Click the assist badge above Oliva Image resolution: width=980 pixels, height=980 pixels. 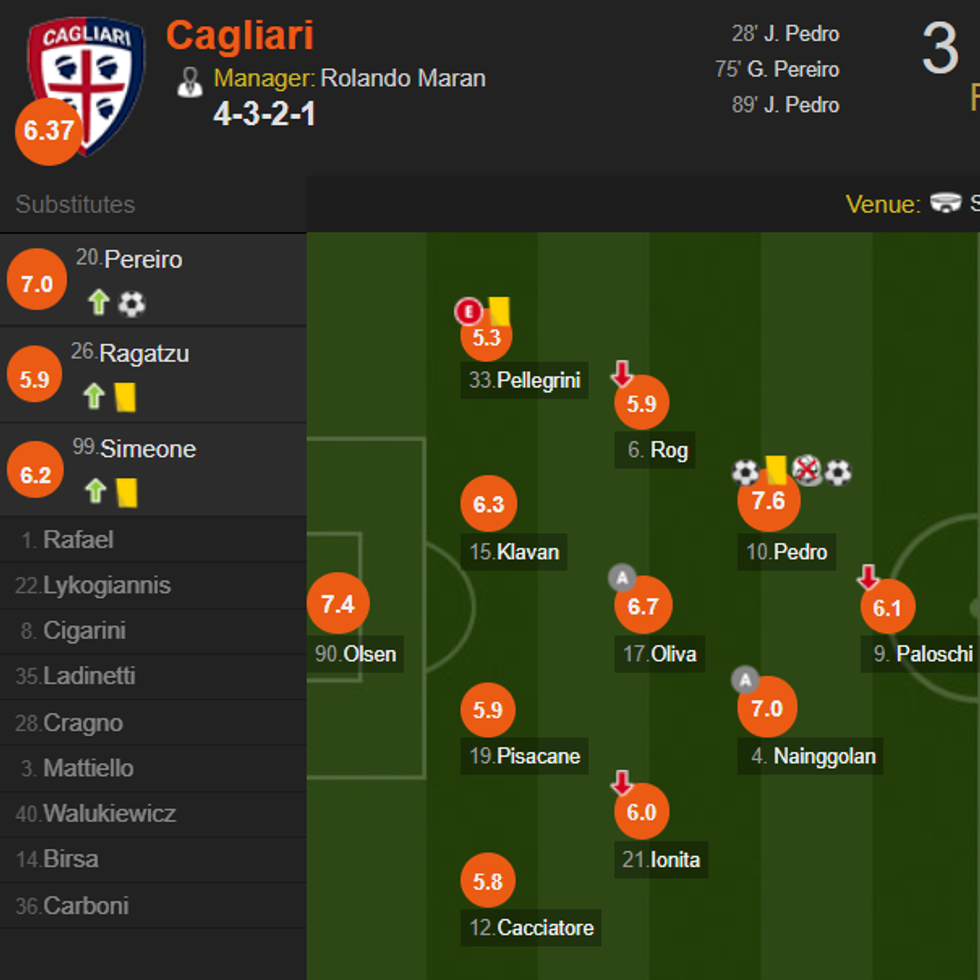click(x=621, y=577)
